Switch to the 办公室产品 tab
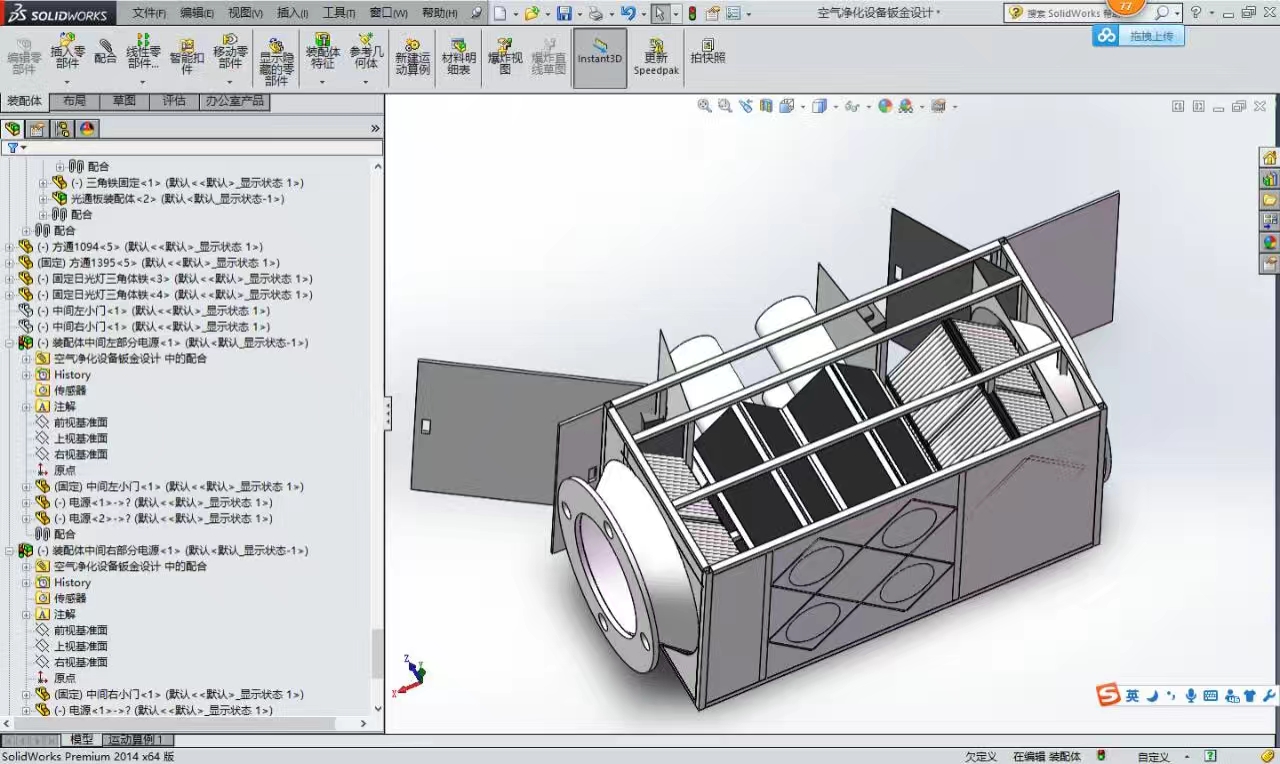The width and height of the screenshot is (1280, 764). (x=234, y=101)
